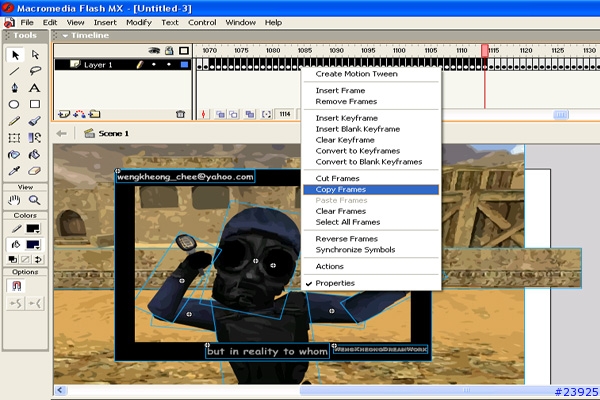Image resolution: width=600 pixels, height=400 pixels.
Task: Select the Ink Bottle tool
Action: click(14, 155)
